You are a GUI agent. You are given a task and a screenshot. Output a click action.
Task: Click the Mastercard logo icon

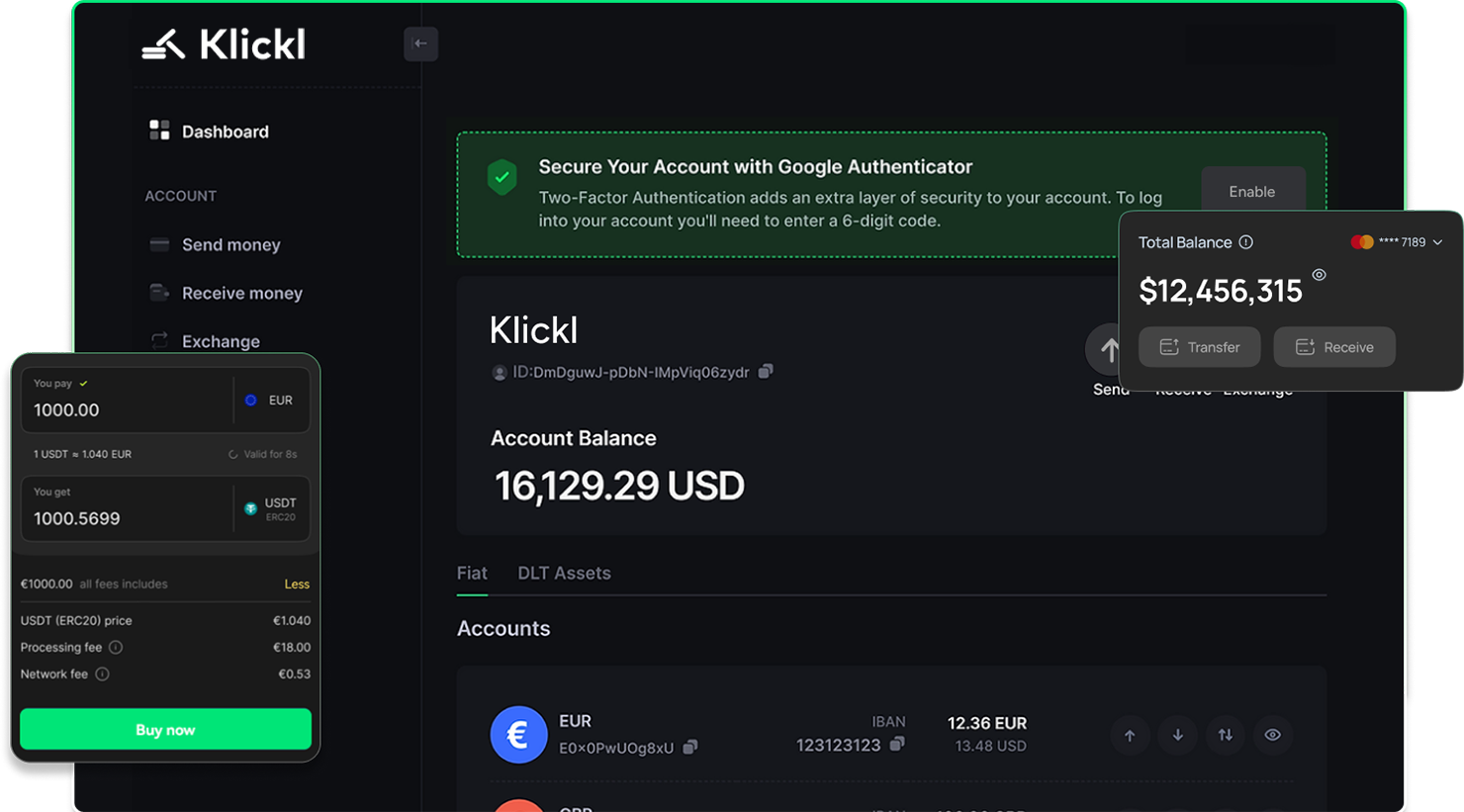coord(1362,242)
